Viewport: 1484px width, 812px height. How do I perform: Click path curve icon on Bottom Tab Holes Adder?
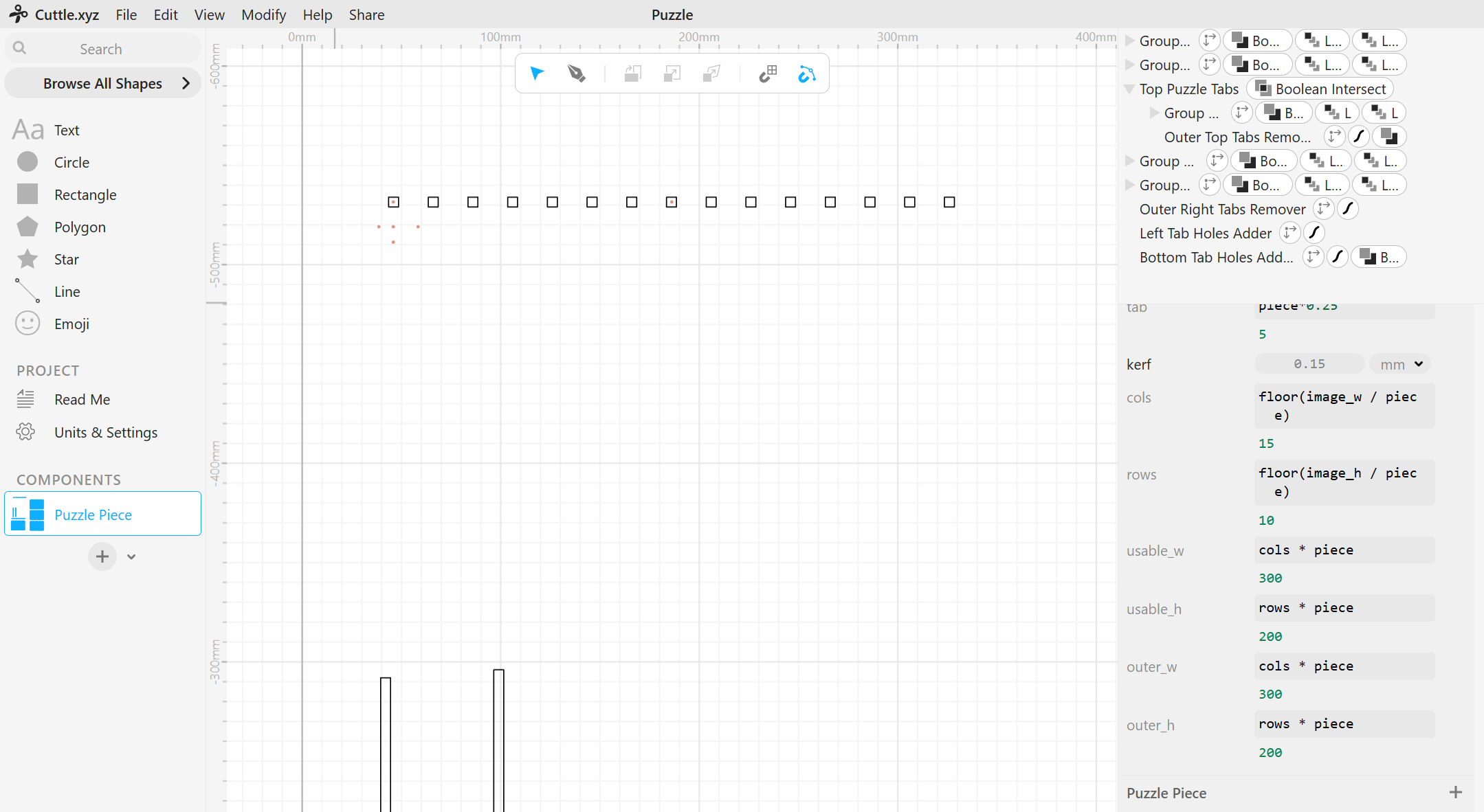click(x=1337, y=257)
